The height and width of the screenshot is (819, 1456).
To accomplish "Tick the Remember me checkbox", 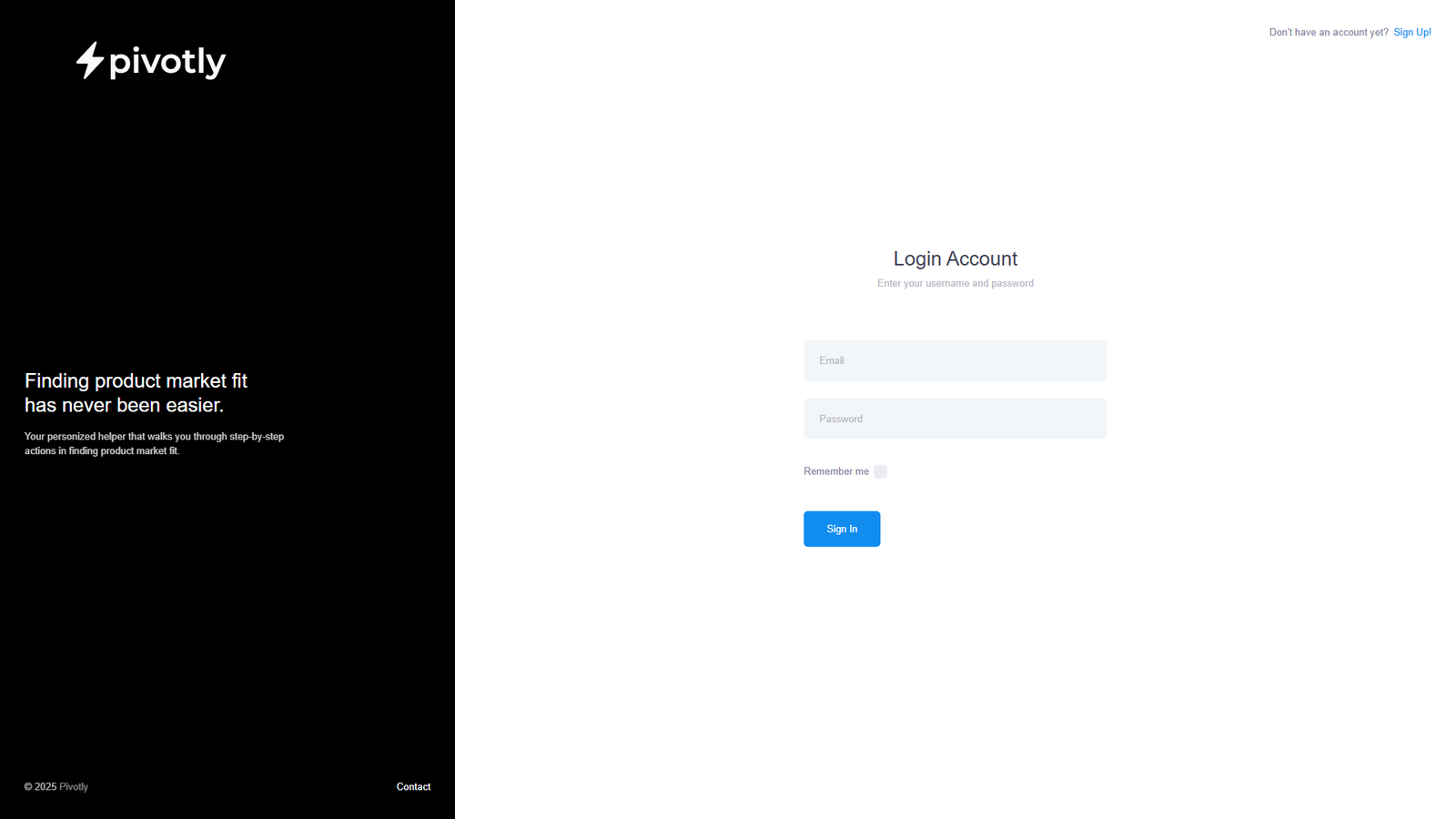I will 880,471.
